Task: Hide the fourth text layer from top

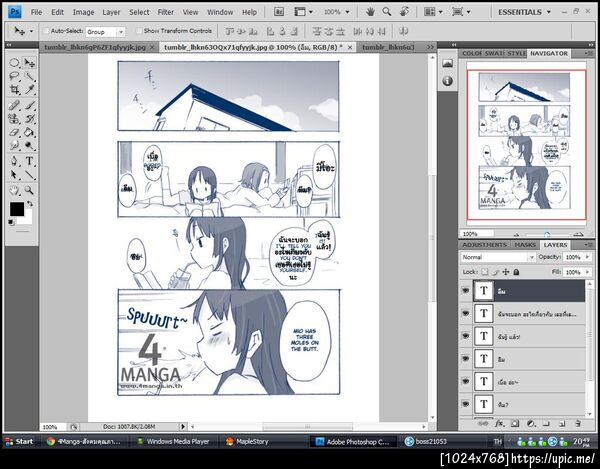Action: click(x=465, y=358)
